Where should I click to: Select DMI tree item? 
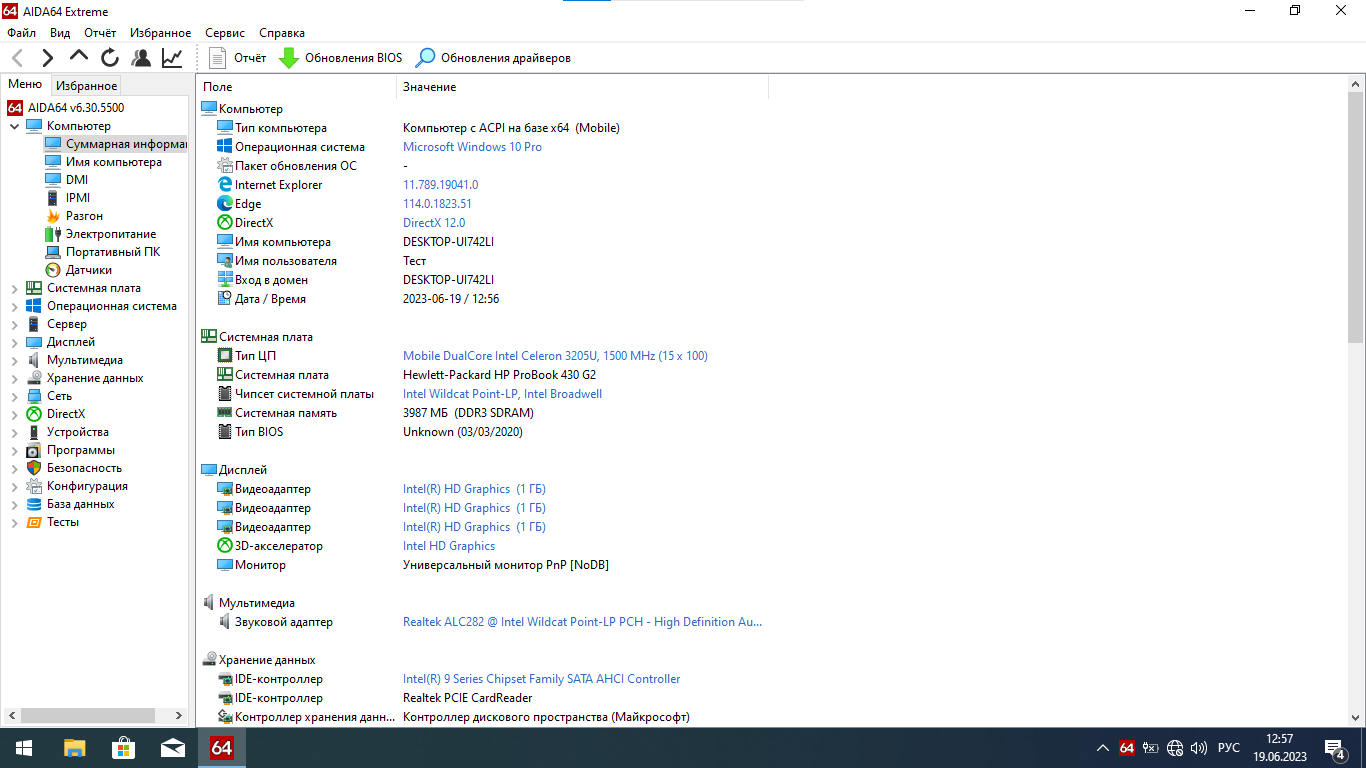(66, 180)
